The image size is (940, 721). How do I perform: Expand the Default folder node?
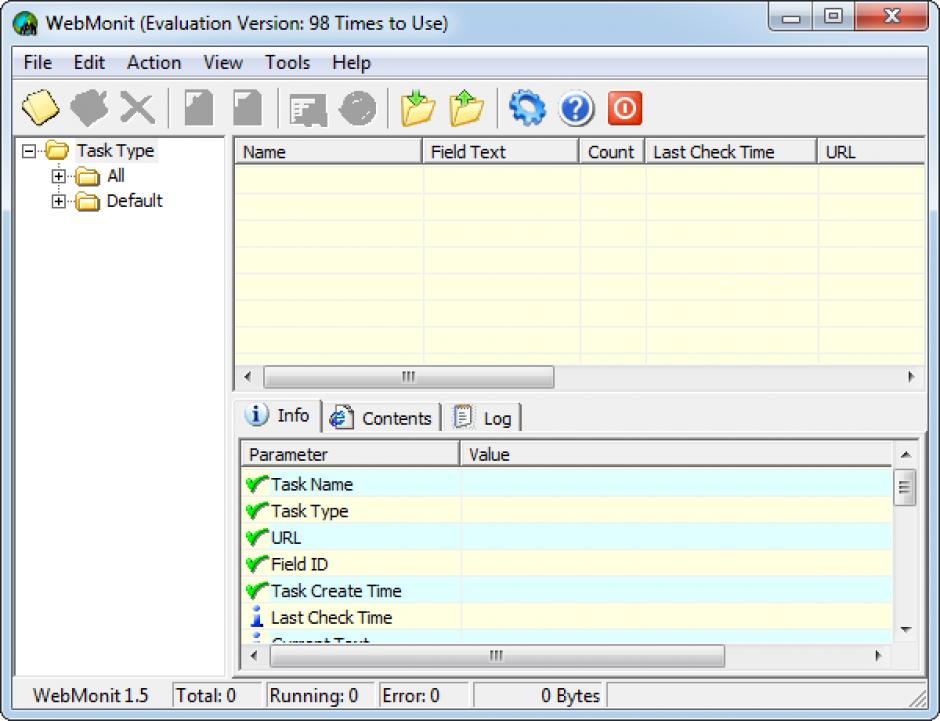coord(58,201)
